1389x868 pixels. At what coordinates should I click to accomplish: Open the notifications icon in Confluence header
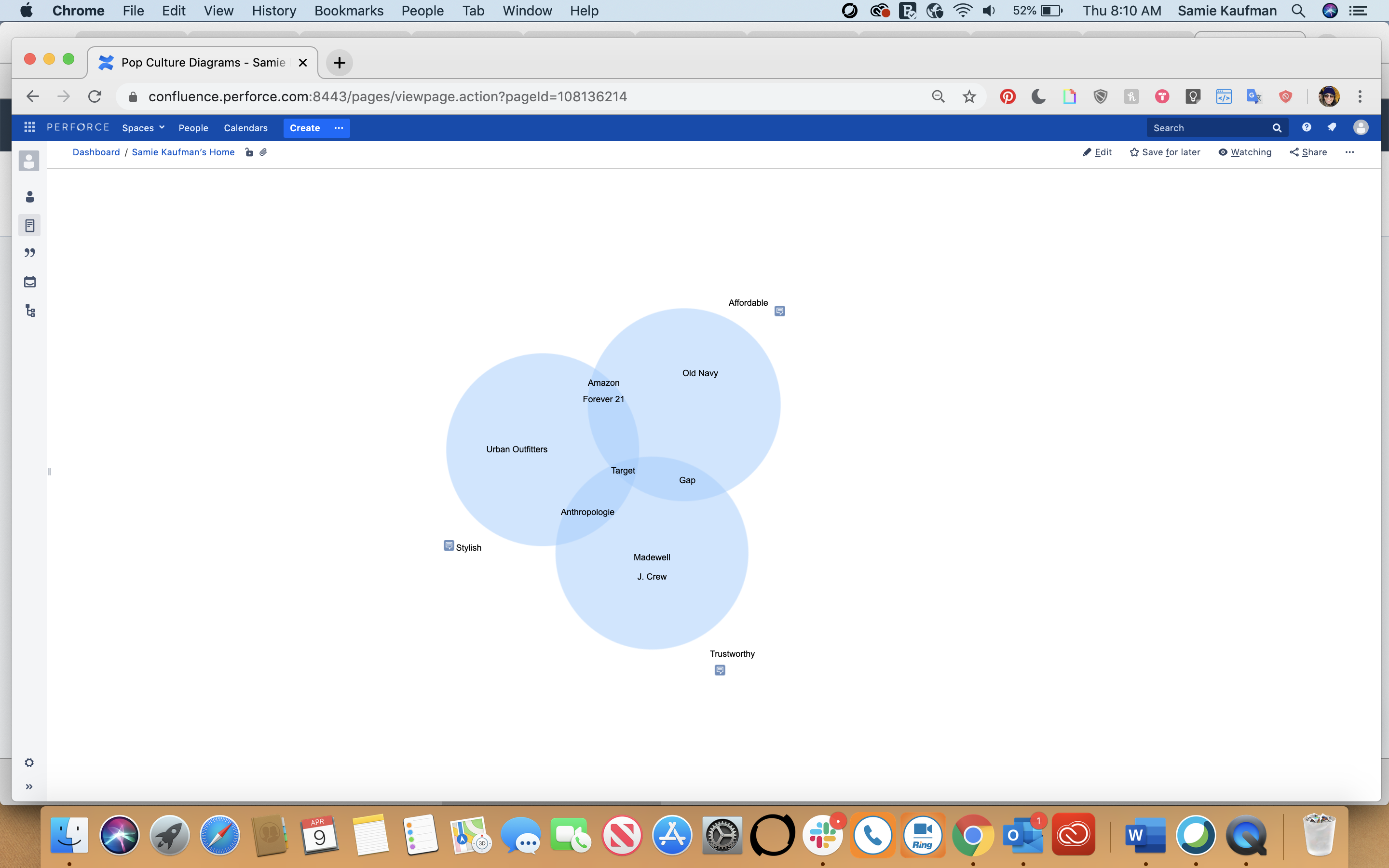[1332, 127]
